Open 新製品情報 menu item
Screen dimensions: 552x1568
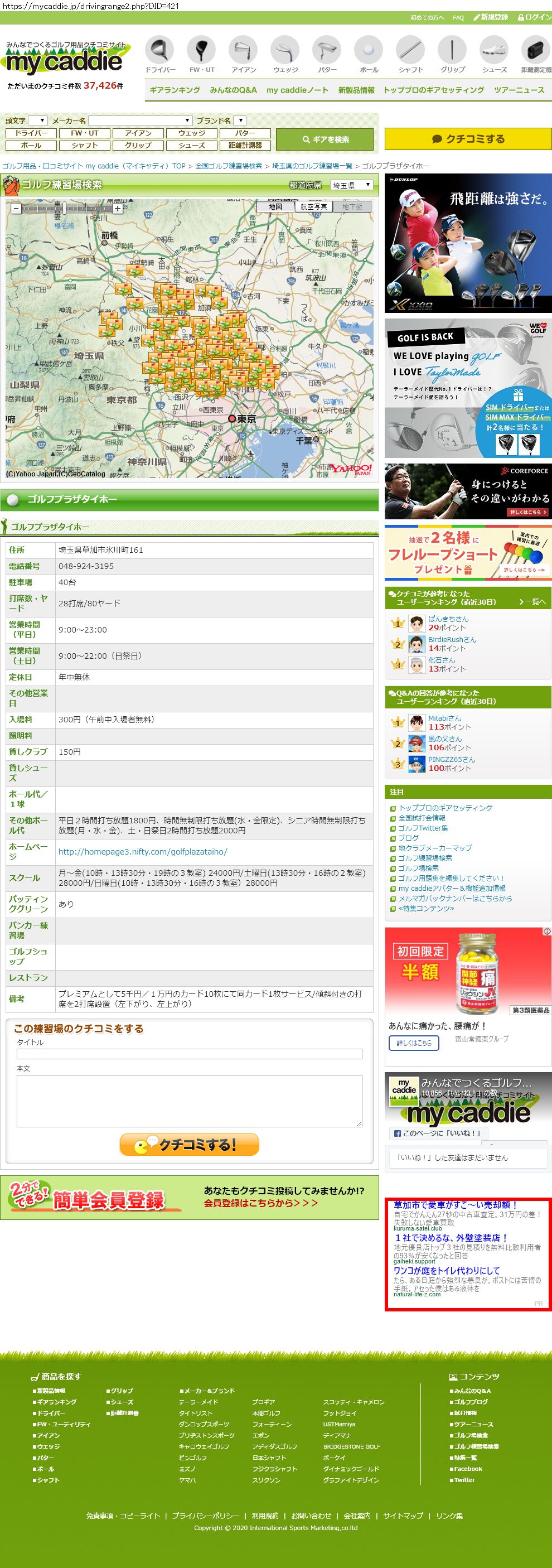click(356, 90)
